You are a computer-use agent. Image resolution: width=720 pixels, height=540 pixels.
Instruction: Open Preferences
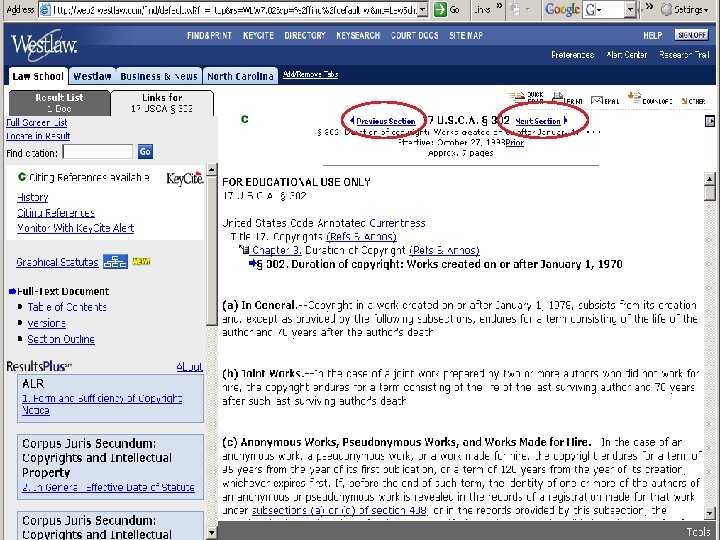pyautogui.click(x=573, y=55)
